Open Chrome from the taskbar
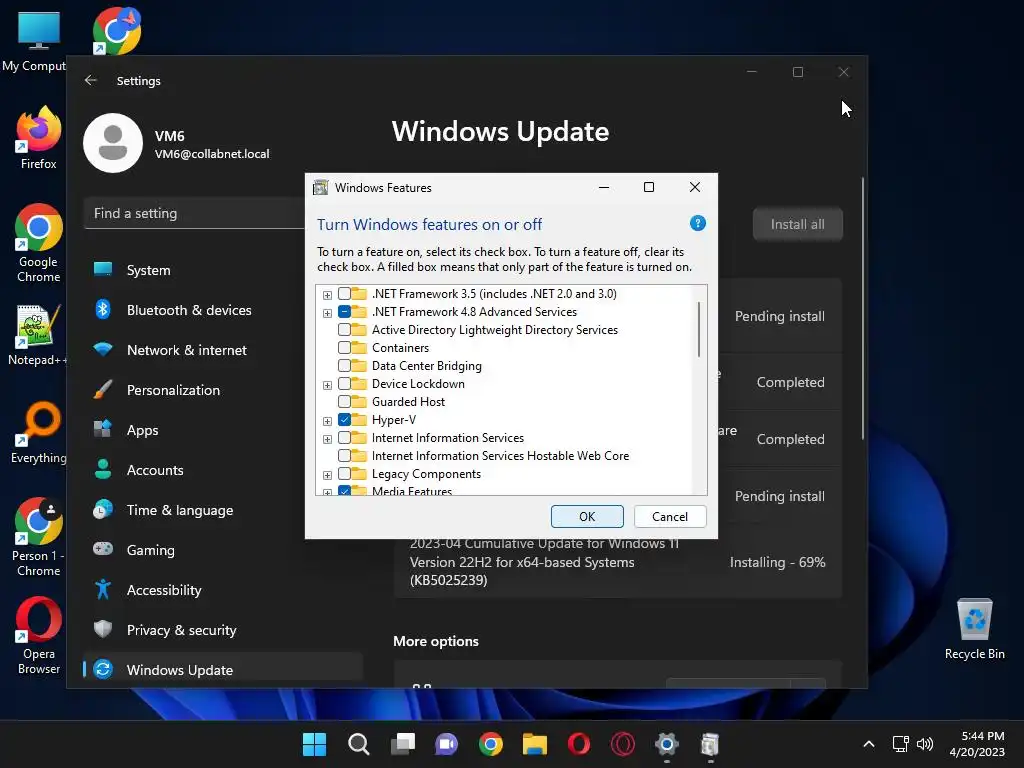The height and width of the screenshot is (768, 1024). [x=490, y=744]
